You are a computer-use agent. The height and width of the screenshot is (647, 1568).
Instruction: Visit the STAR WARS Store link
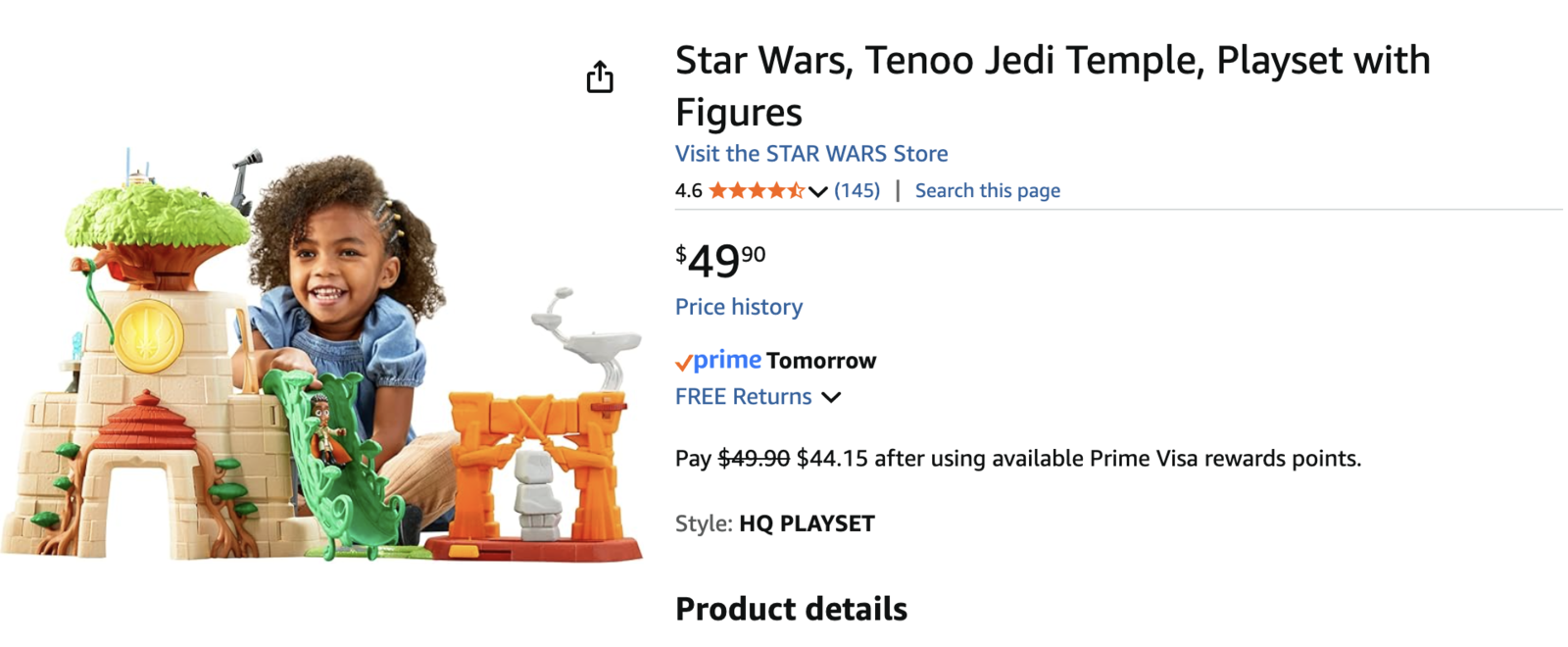click(x=810, y=154)
